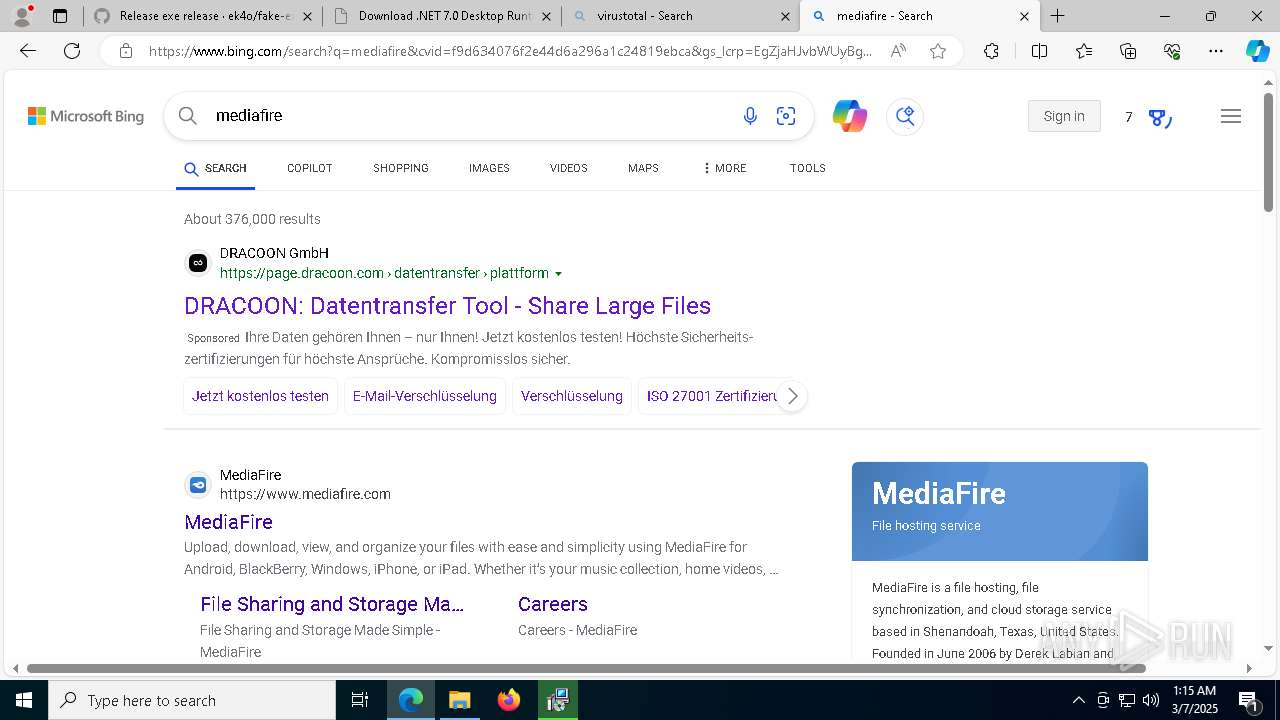The width and height of the screenshot is (1280, 720).
Task: Open File Explorer from taskbar
Action: click(460, 700)
